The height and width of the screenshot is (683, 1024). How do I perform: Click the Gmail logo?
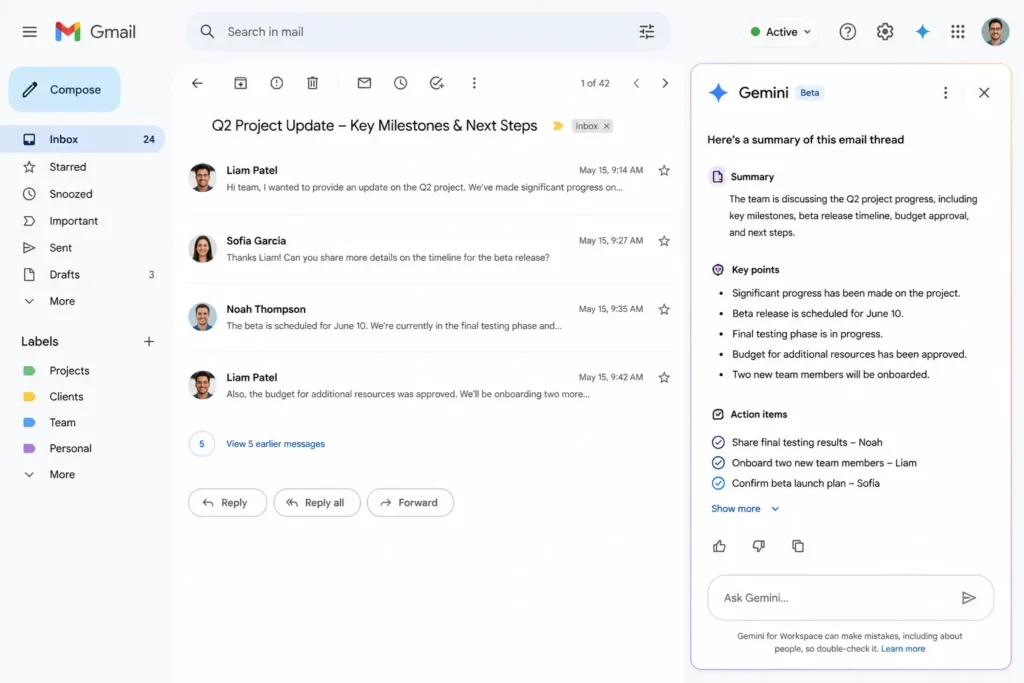[x=95, y=31]
